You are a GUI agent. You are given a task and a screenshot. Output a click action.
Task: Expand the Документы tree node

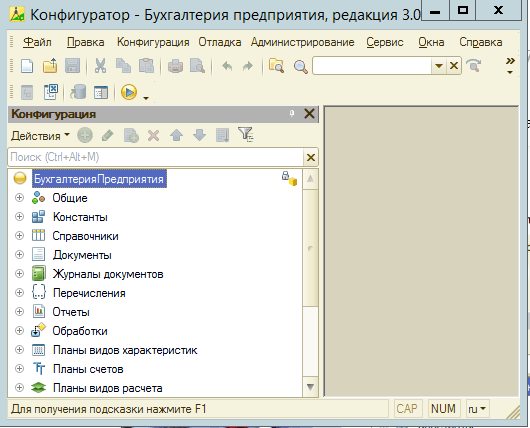20,255
